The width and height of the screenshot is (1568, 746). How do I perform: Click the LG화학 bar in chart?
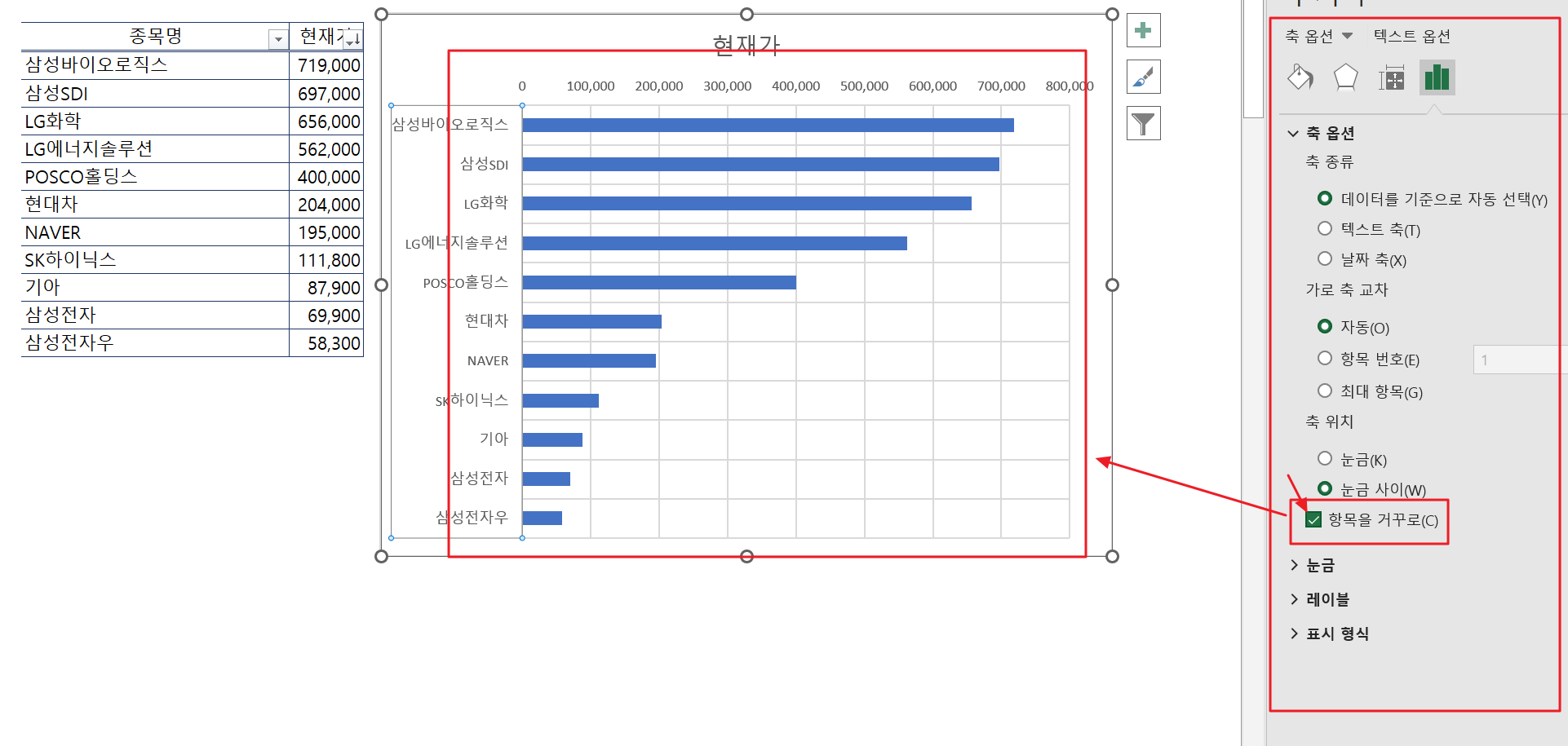pos(746,203)
